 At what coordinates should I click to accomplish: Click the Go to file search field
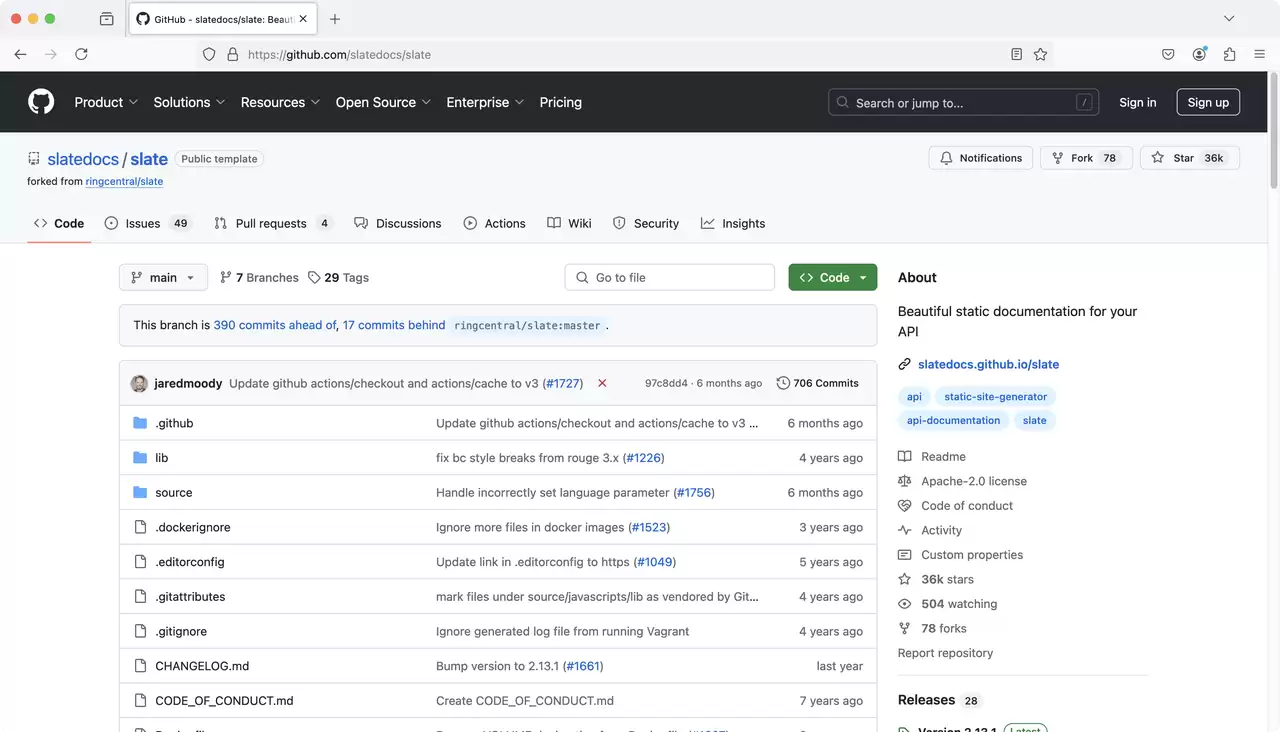670,278
